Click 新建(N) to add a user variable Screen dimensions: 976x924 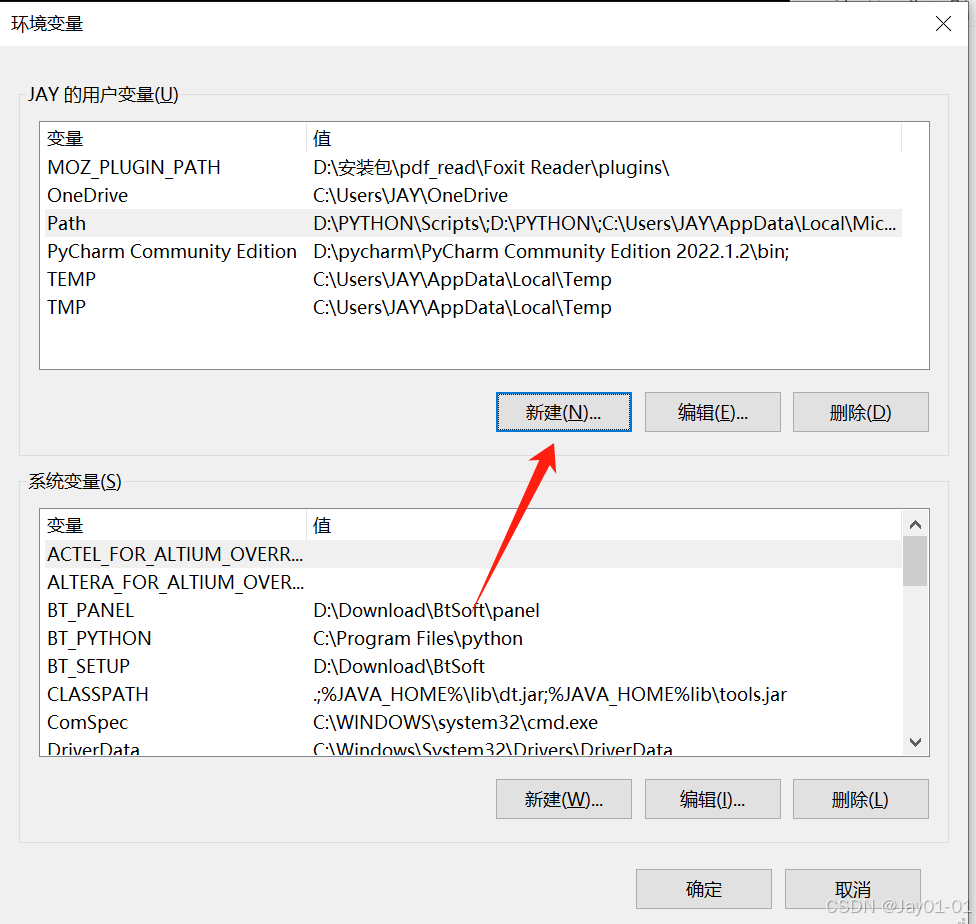click(x=563, y=411)
